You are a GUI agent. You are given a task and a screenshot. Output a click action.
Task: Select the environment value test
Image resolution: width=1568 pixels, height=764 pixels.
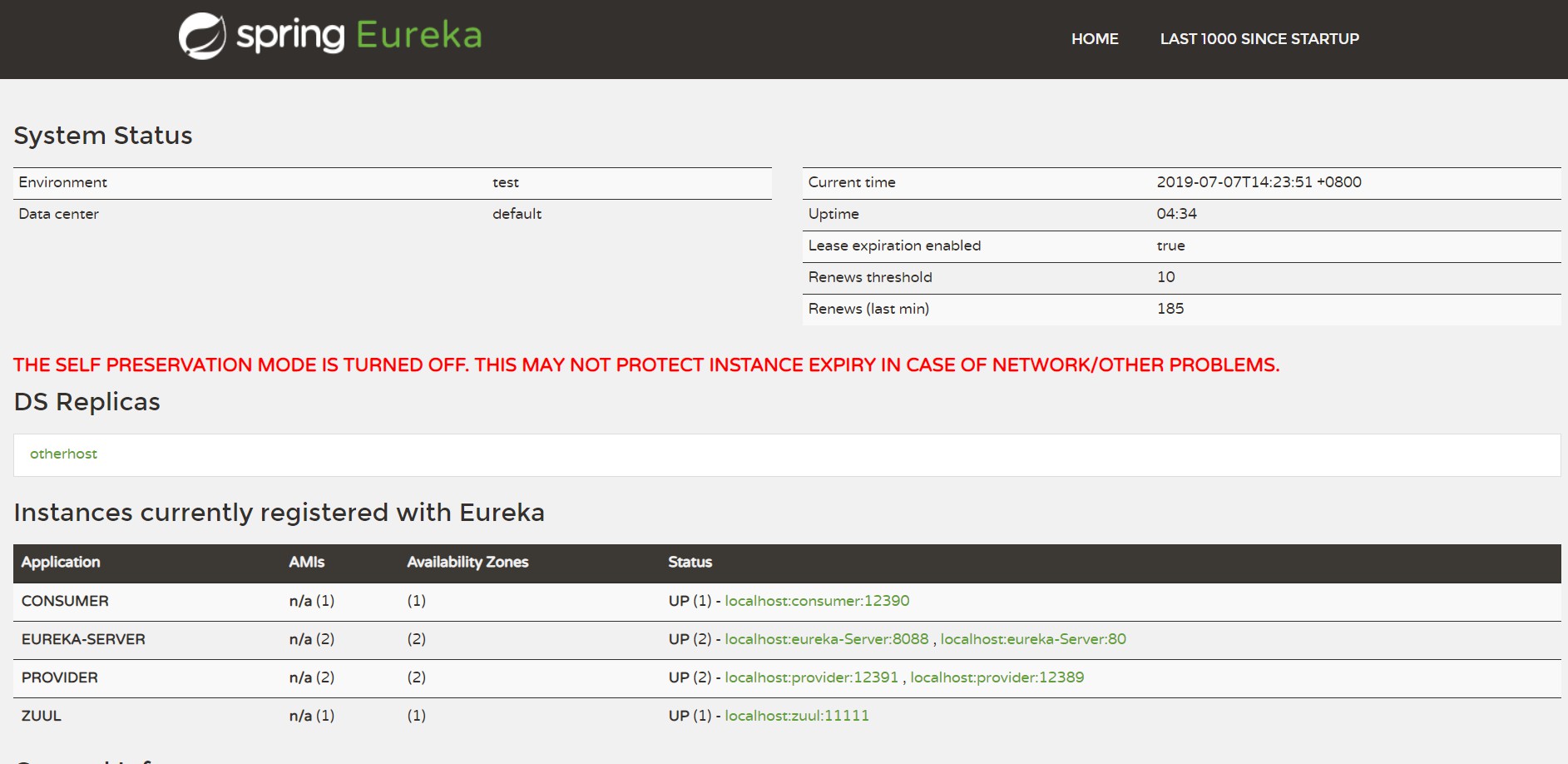(x=506, y=182)
